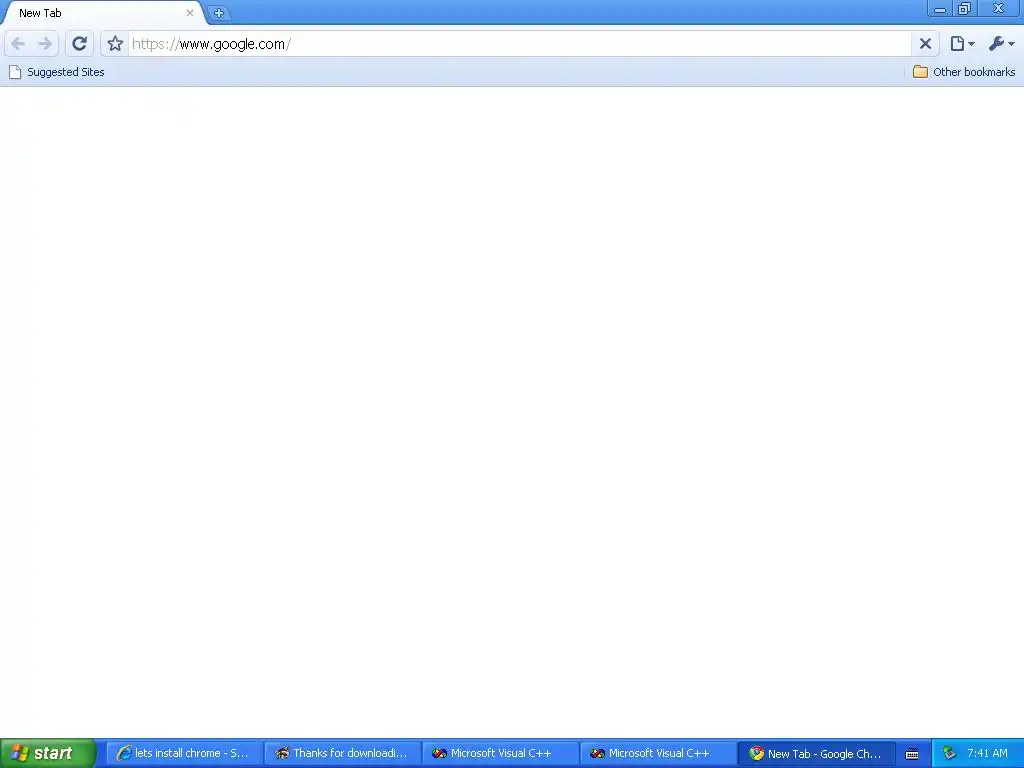Image resolution: width=1024 pixels, height=768 pixels.
Task: Reload the page with the refresh icon
Action: (80, 44)
